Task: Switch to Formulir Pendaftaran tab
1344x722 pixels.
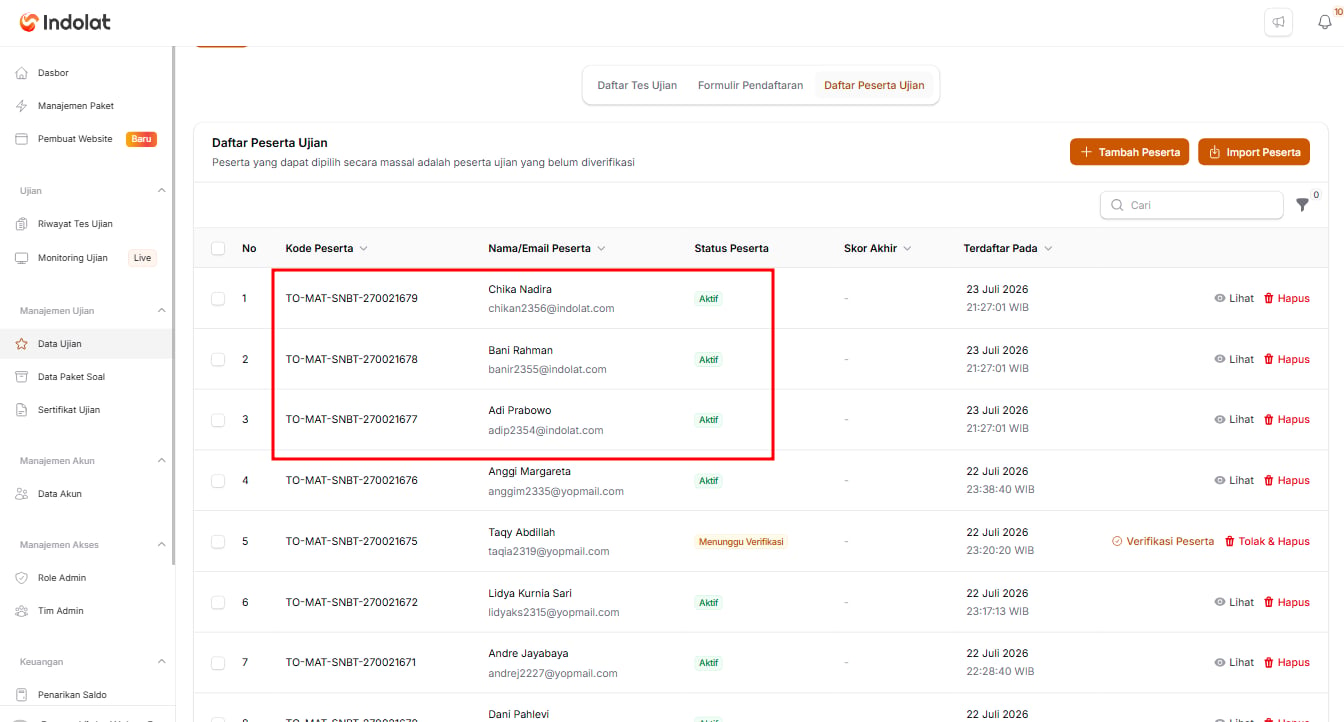Action: coord(750,85)
